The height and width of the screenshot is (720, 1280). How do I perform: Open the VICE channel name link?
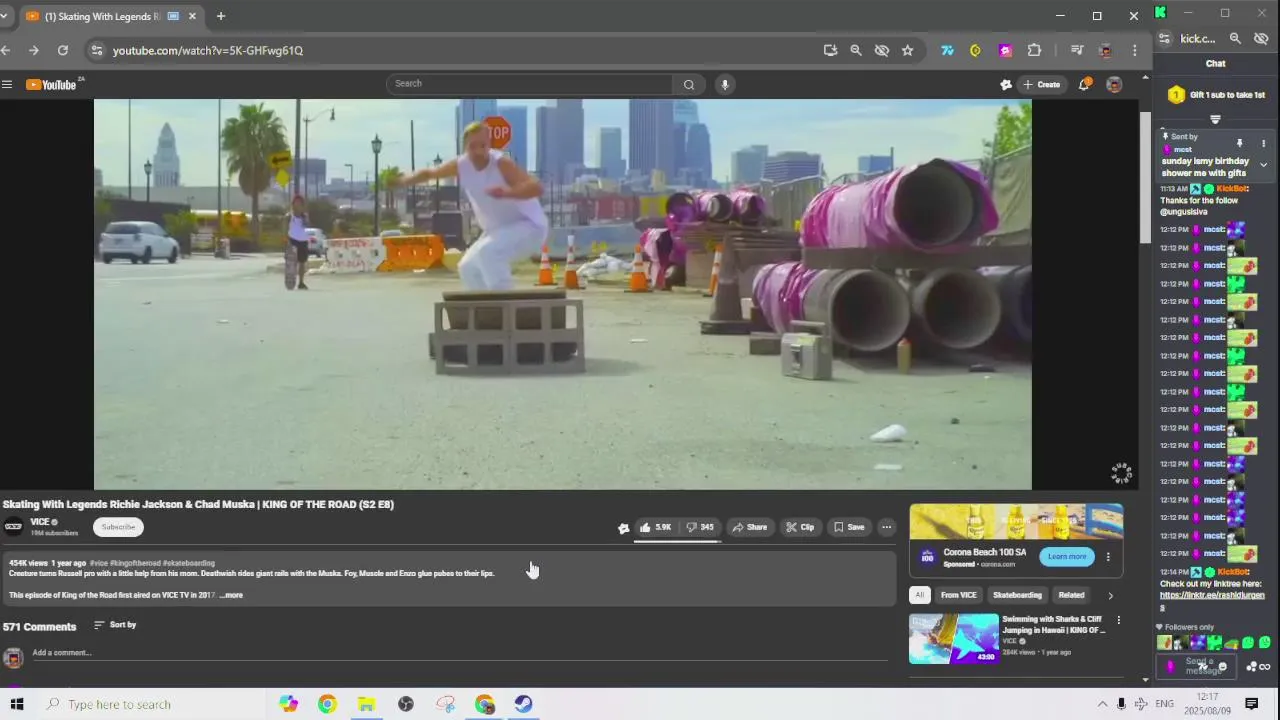pos(40,522)
